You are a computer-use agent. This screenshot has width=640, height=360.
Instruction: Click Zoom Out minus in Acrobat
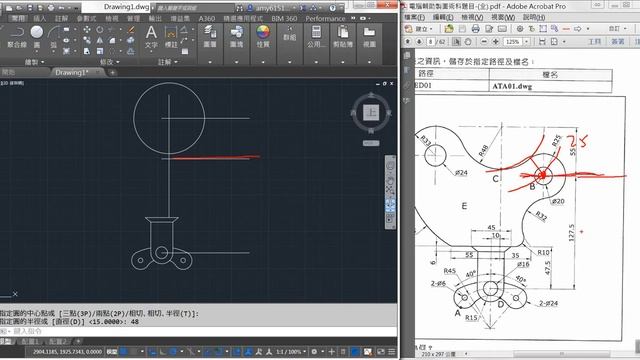(x=484, y=42)
